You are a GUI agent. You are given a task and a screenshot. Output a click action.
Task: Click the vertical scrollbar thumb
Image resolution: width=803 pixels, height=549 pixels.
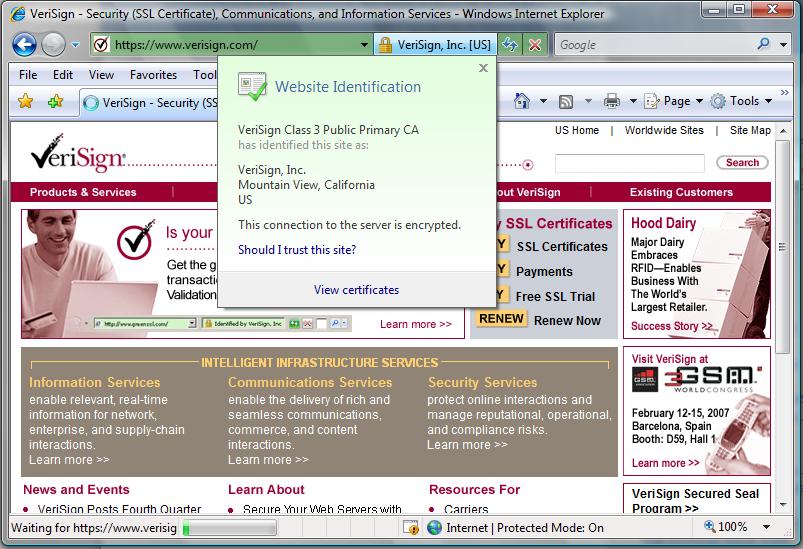pos(783,246)
